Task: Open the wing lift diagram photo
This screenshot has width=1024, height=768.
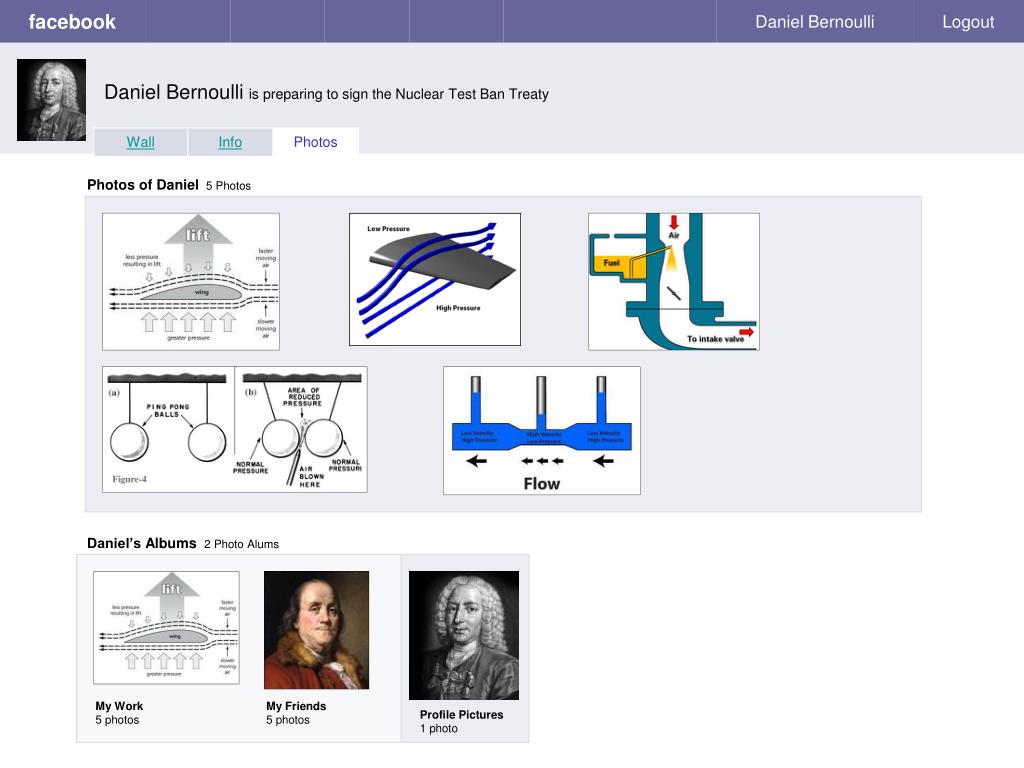Action: [191, 281]
